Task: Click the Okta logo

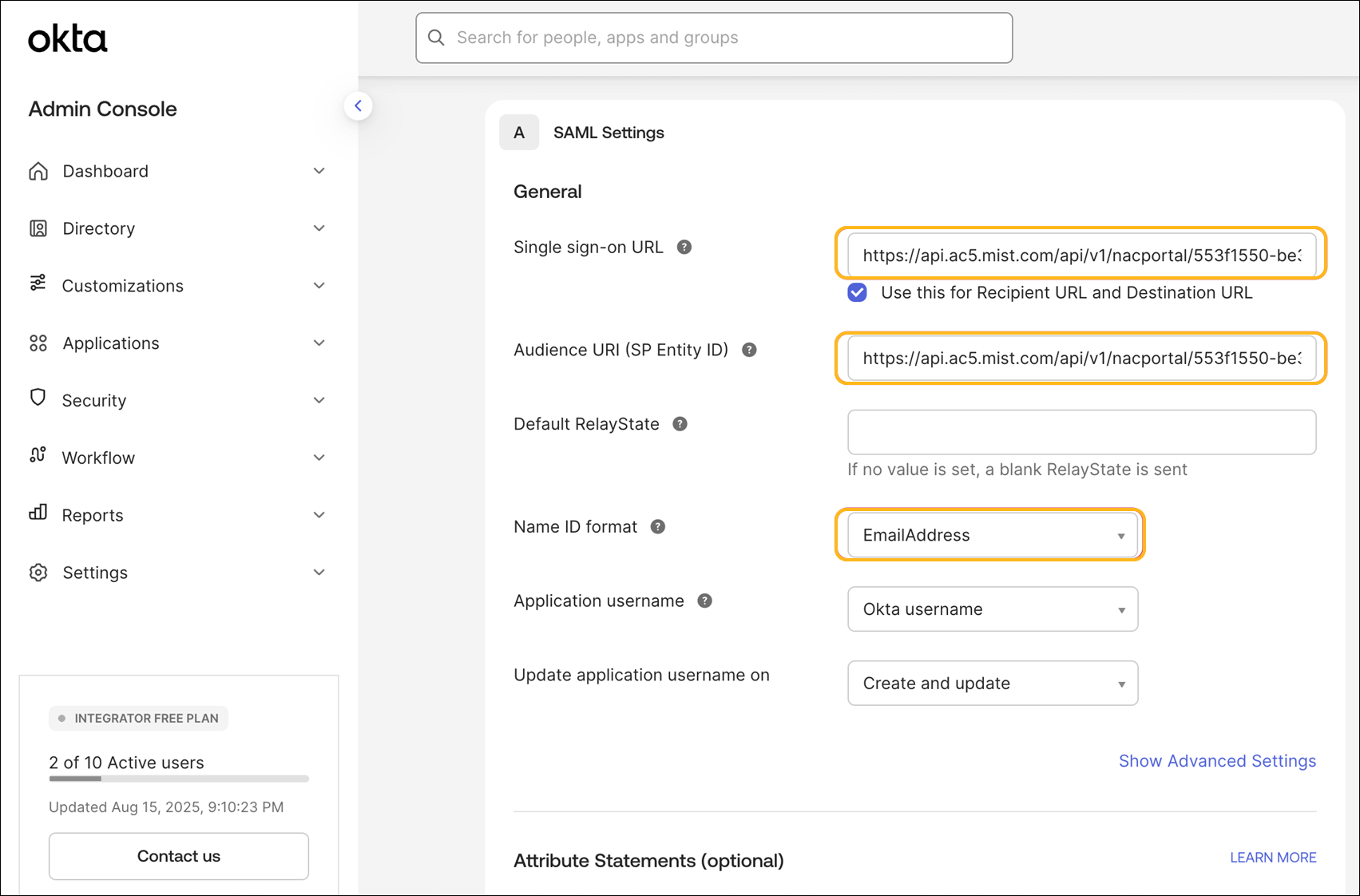Action: 68,38
